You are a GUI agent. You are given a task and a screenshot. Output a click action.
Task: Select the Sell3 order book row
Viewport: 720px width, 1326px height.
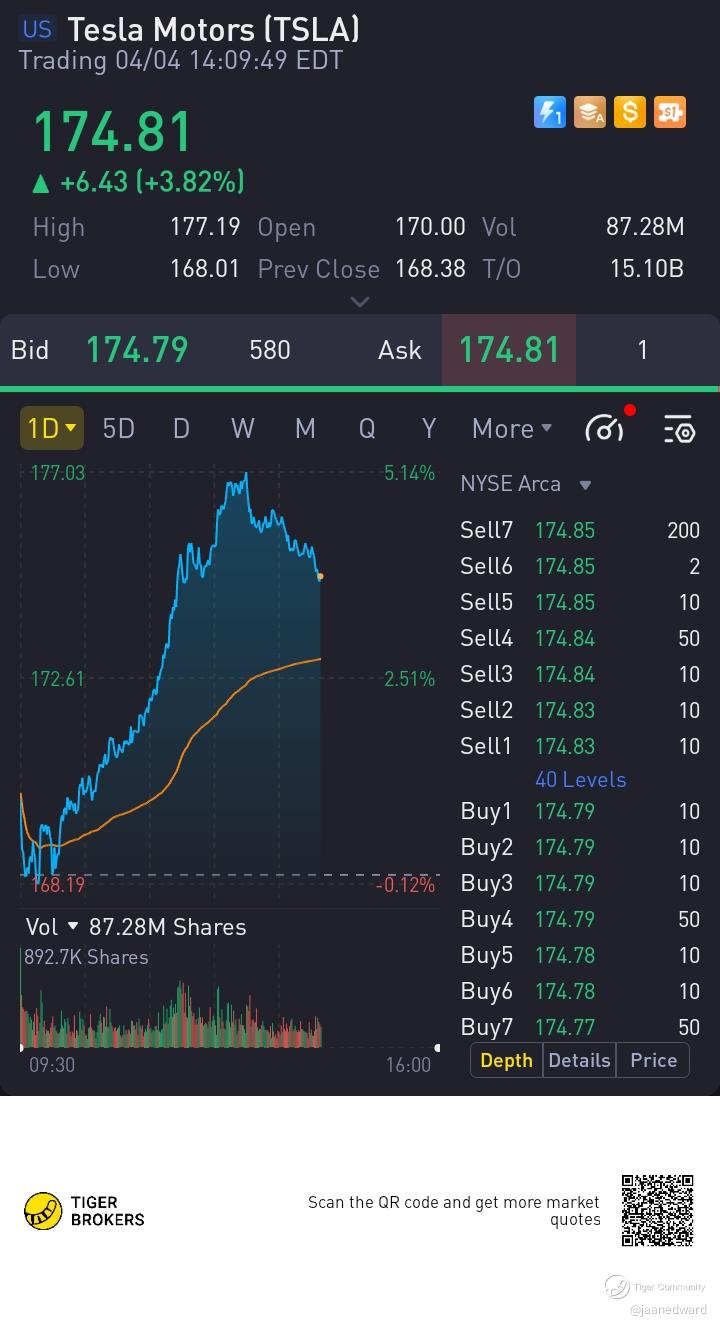tap(580, 674)
